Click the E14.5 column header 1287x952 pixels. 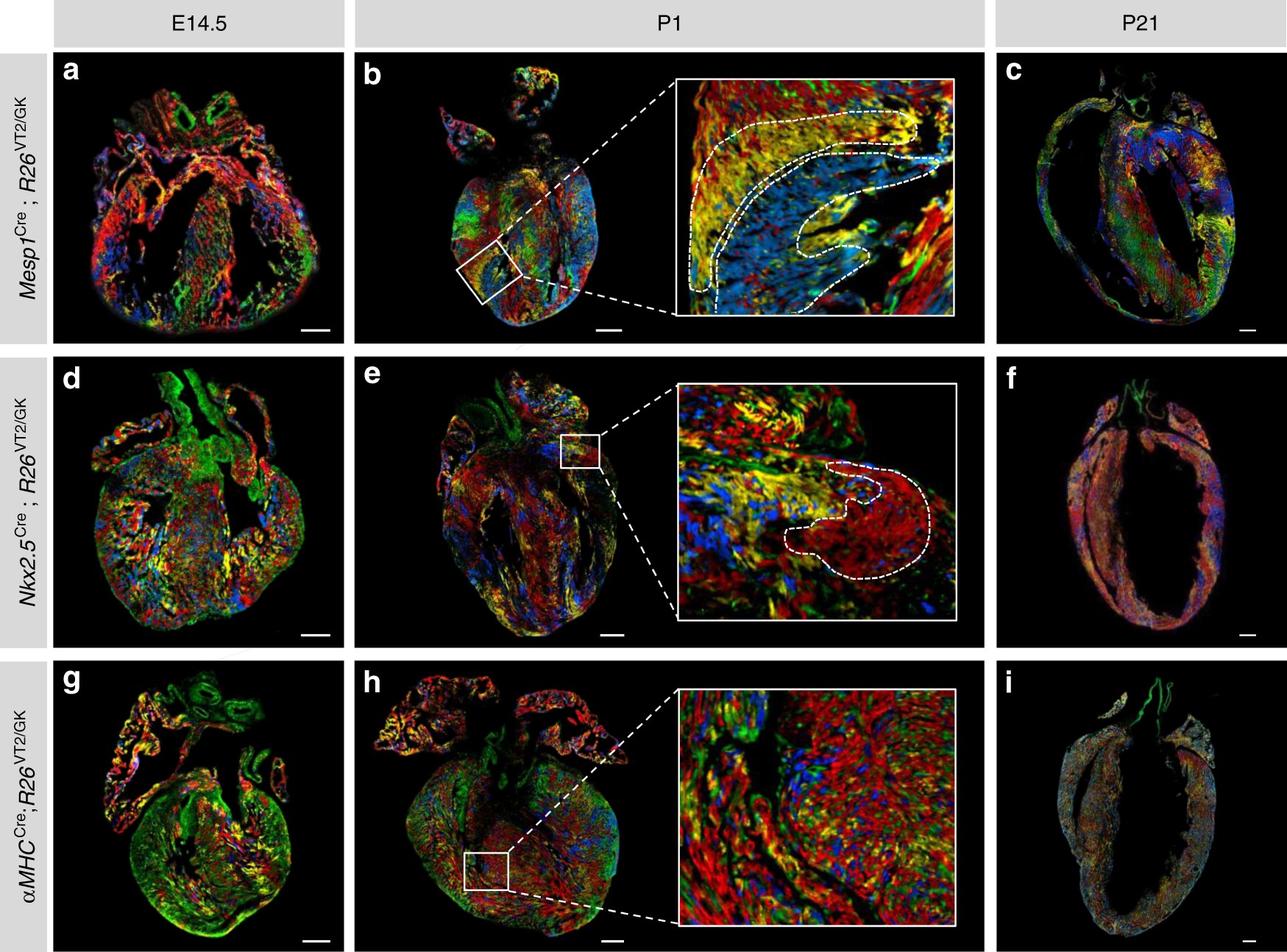199,24
